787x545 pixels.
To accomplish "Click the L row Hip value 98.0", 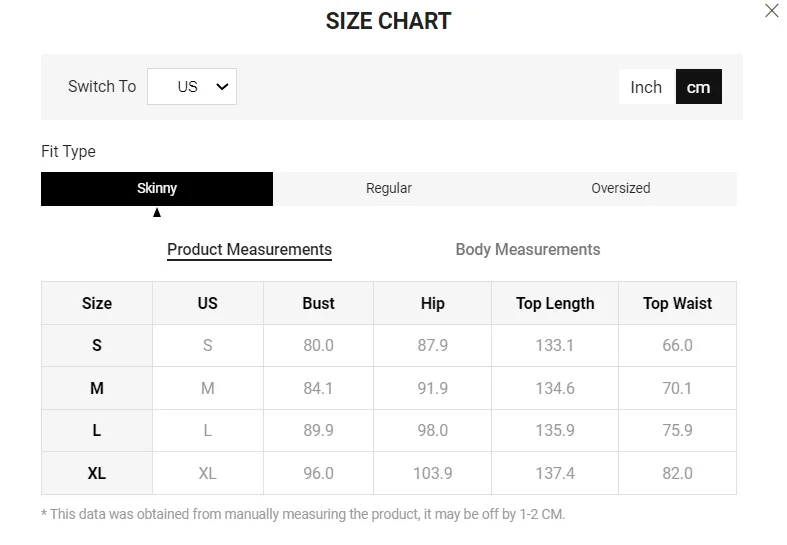I will pyautogui.click(x=432, y=430).
